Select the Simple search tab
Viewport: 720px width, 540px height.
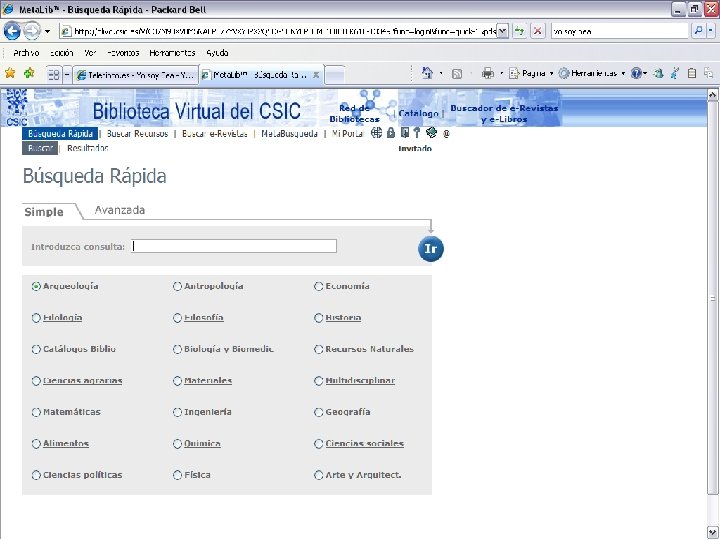point(44,212)
